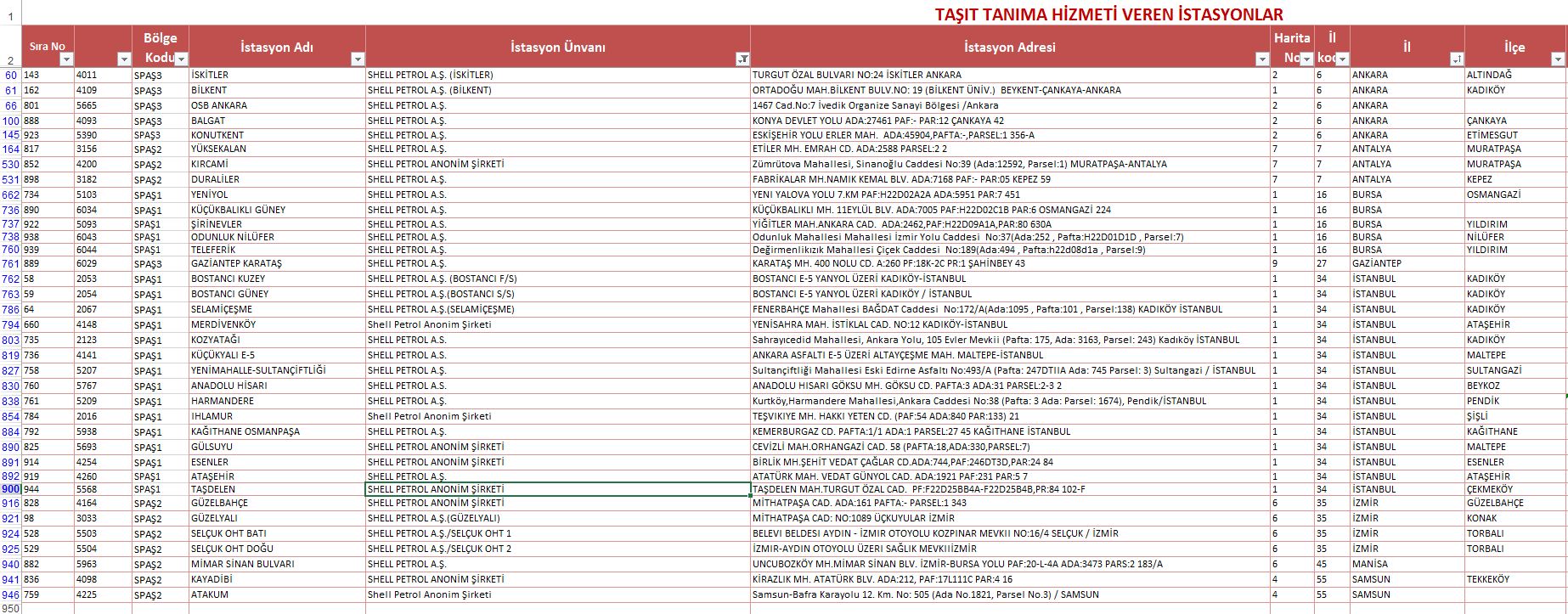
Task: Select the ALTINDAĞ district cell
Action: pyautogui.click(x=1515, y=75)
